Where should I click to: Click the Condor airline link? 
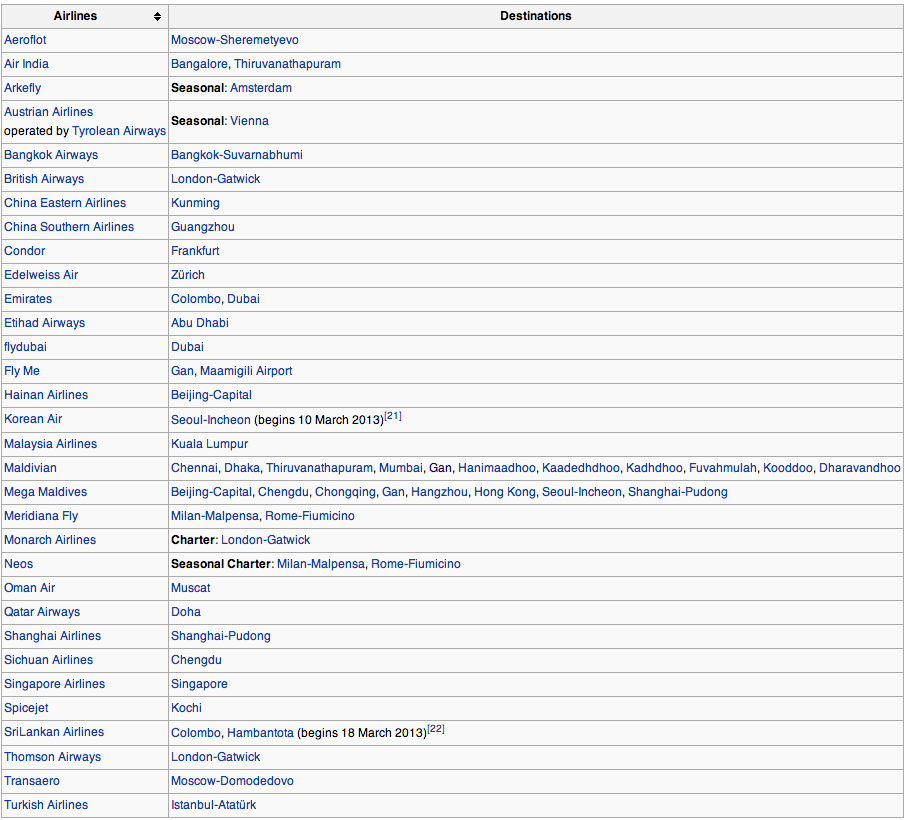pyautogui.click(x=24, y=251)
